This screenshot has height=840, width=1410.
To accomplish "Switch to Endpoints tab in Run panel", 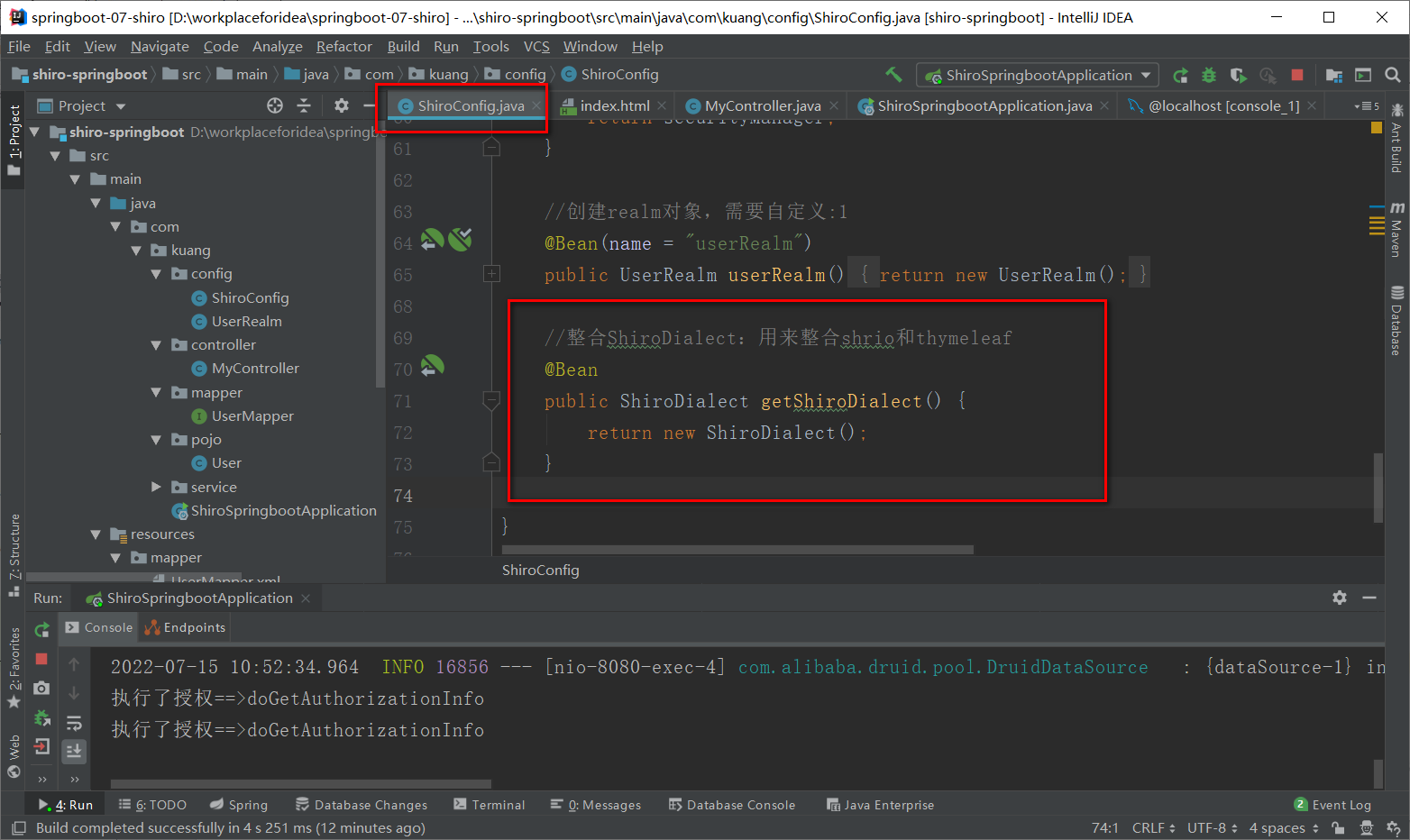I will pyautogui.click(x=185, y=627).
